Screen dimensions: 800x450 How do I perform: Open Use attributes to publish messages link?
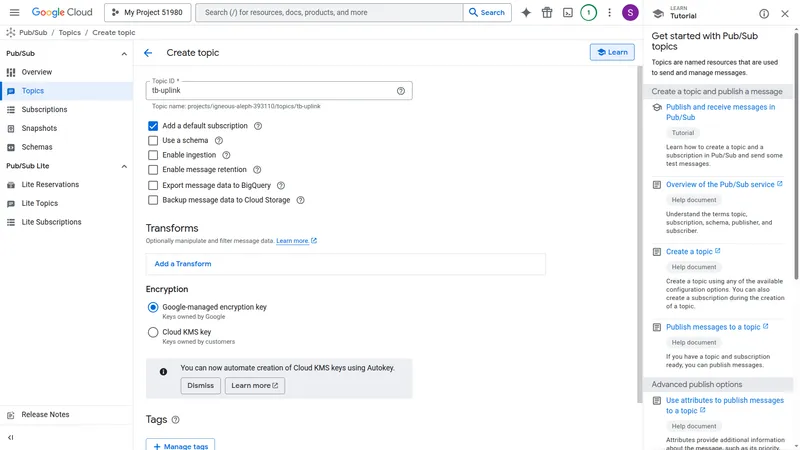724,406
